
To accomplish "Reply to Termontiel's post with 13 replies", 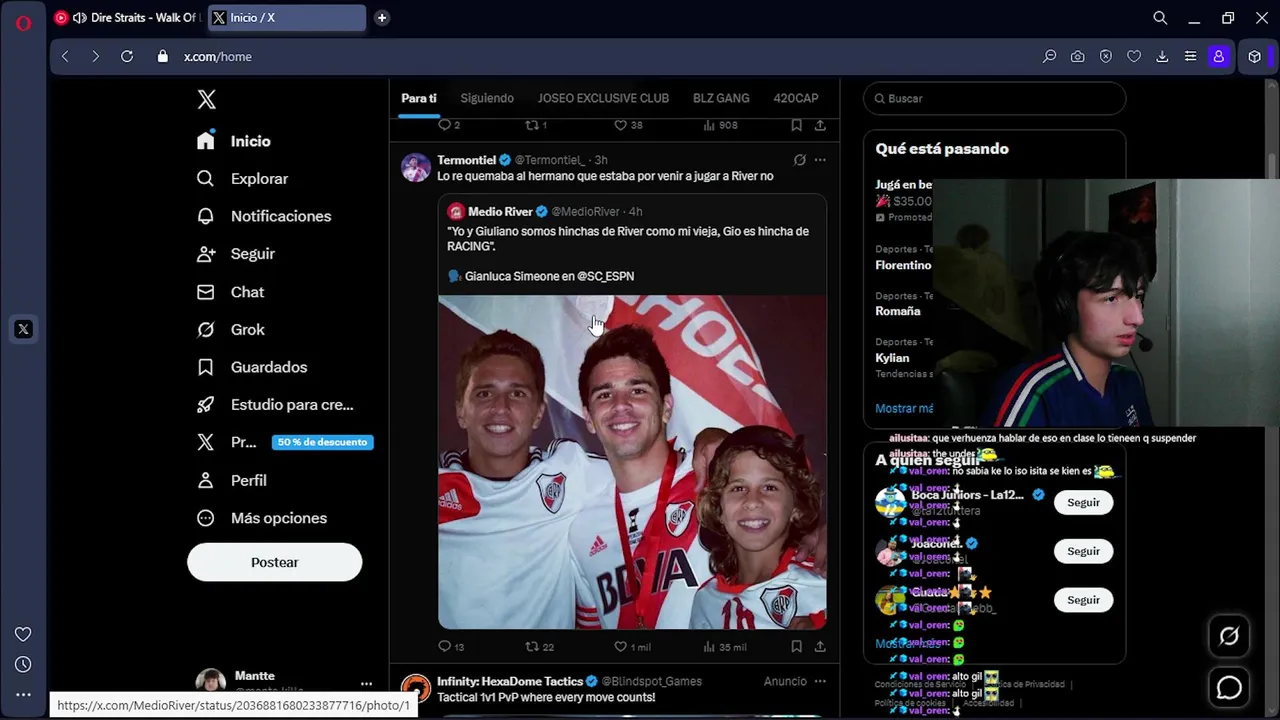I will click(x=451, y=647).
